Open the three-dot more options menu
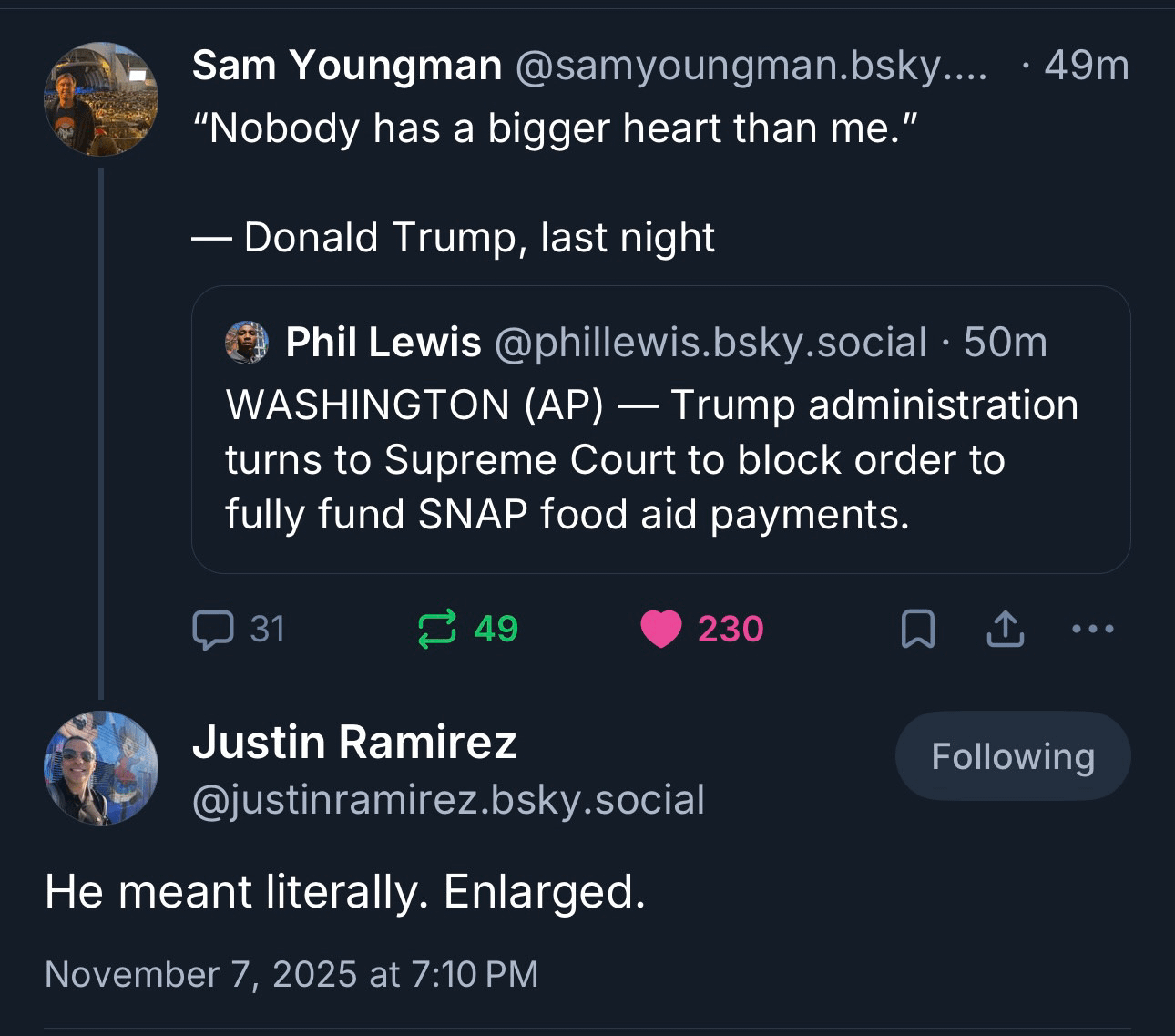Screen dimensions: 1175x1036 click(1092, 629)
